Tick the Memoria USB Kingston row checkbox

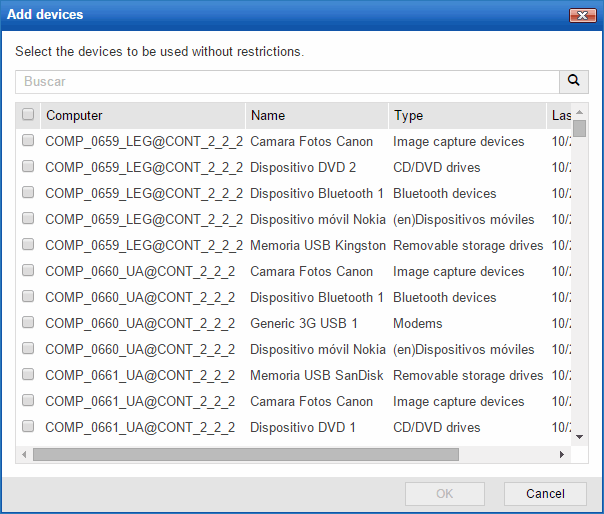28,245
